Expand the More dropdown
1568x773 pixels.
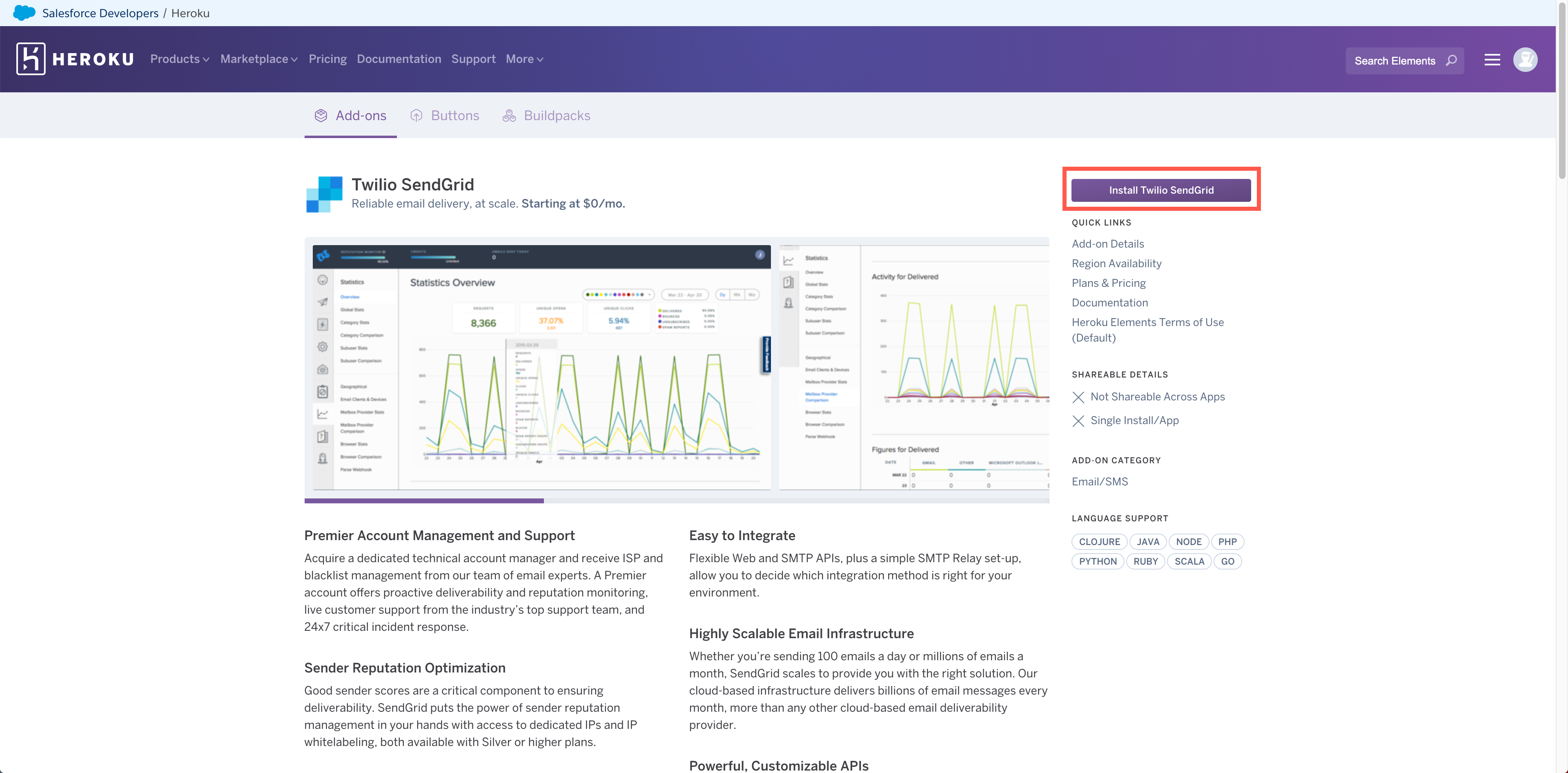[524, 59]
